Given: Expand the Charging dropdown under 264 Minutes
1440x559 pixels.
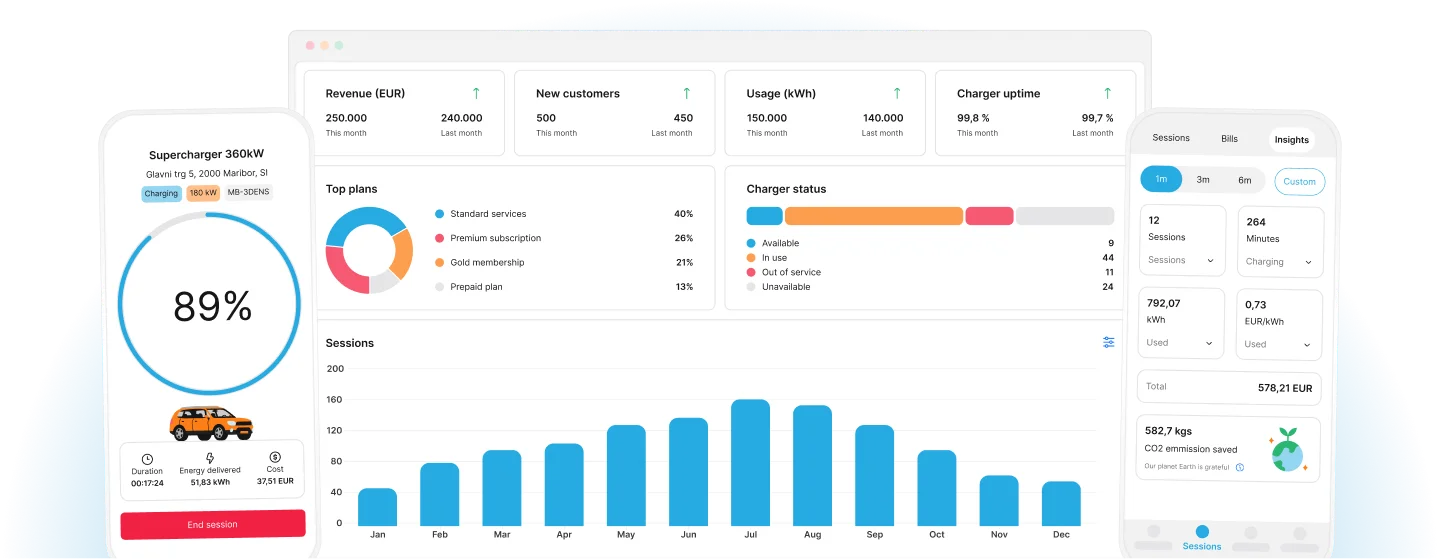Looking at the screenshot, I should [x=1279, y=262].
